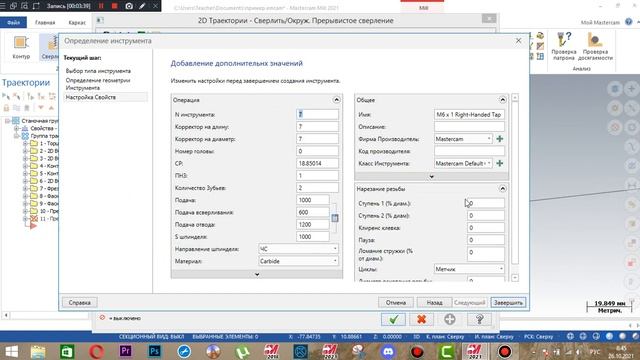Open Photoshop from taskbar

click(x=155, y=351)
